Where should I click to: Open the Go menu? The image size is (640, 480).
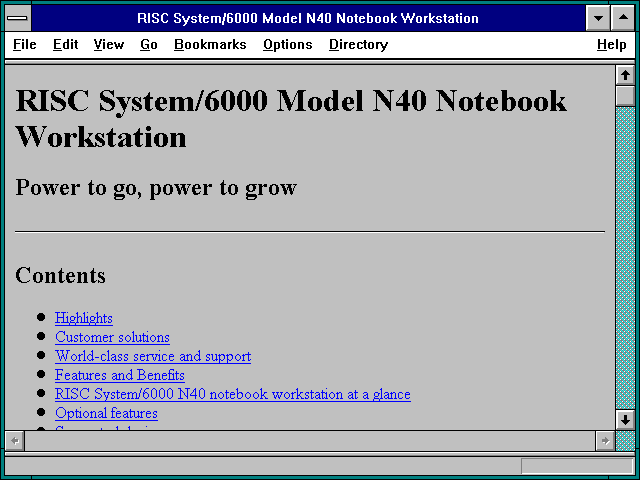point(149,44)
